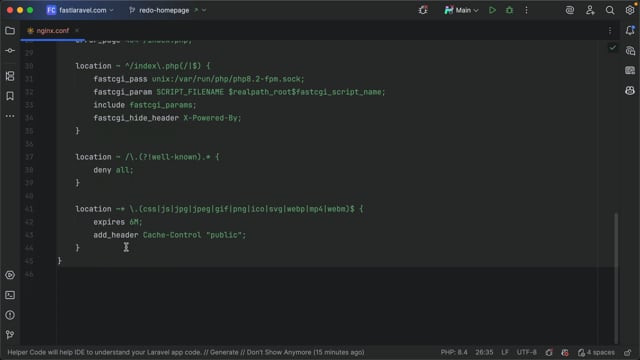Click line number 41 in gutter
This screenshot has width=640, height=360.
click(x=29, y=209)
